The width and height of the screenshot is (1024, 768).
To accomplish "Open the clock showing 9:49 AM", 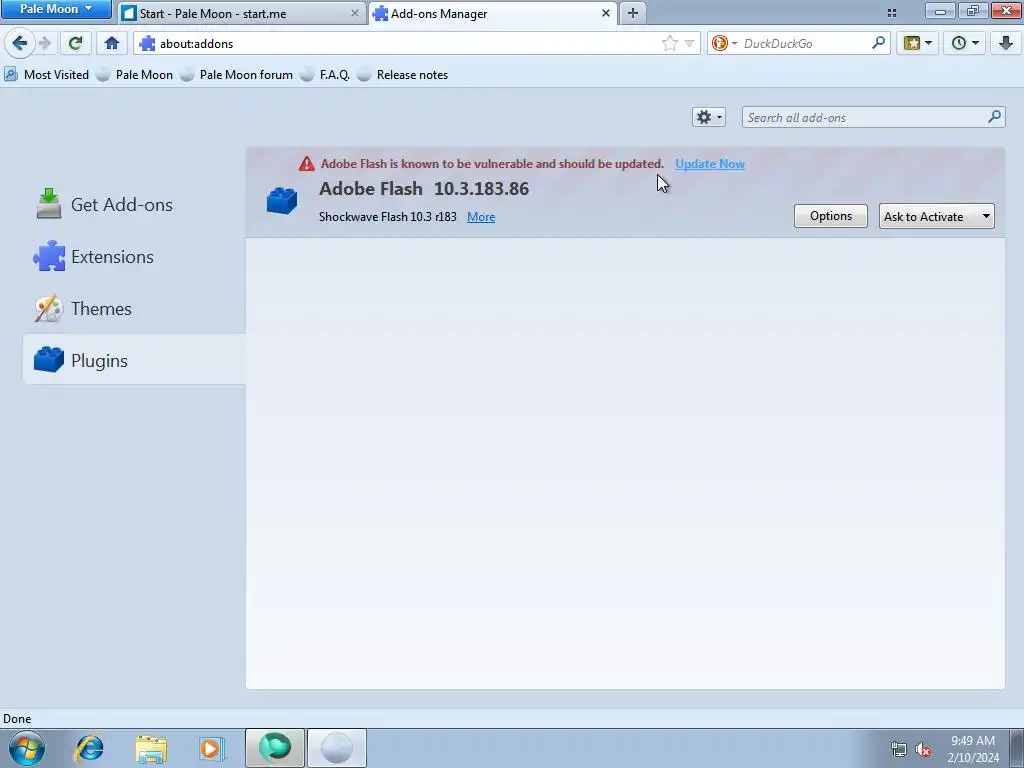I will (973, 749).
